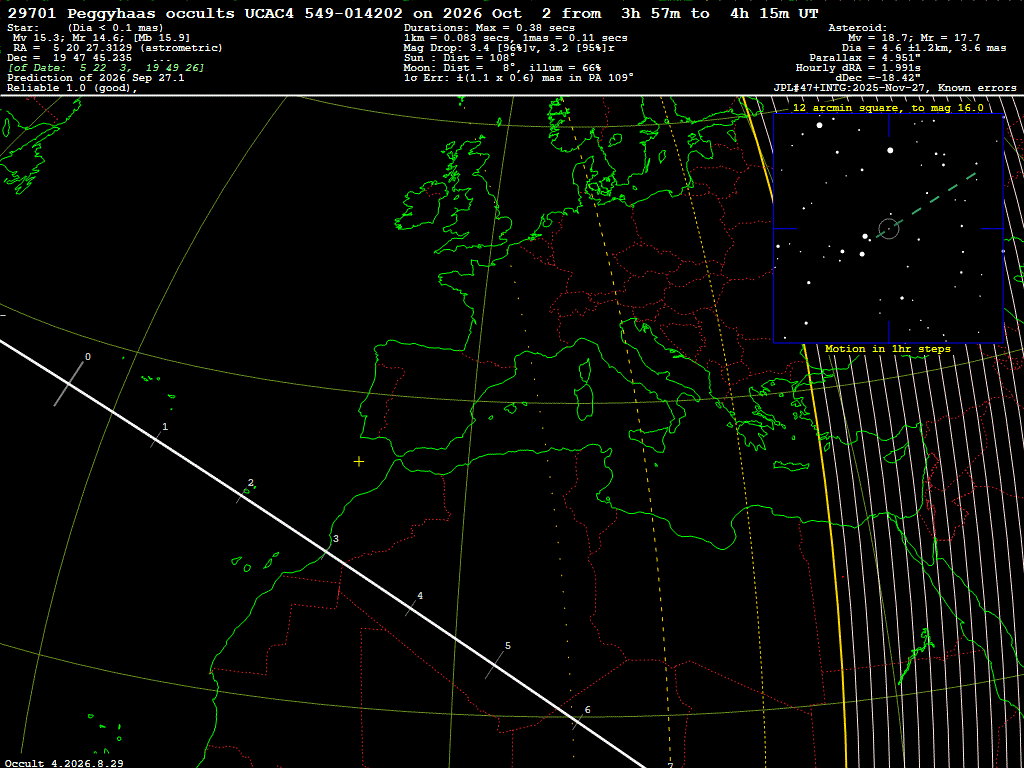Click the 'Motion in 1hr steps' label
The height and width of the screenshot is (768, 1024).
(x=888, y=349)
